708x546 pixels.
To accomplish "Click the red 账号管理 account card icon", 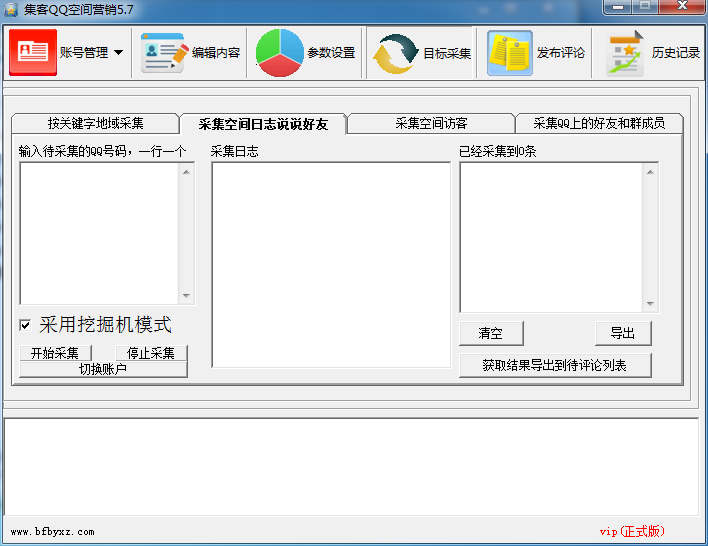I will tap(33, 53).
